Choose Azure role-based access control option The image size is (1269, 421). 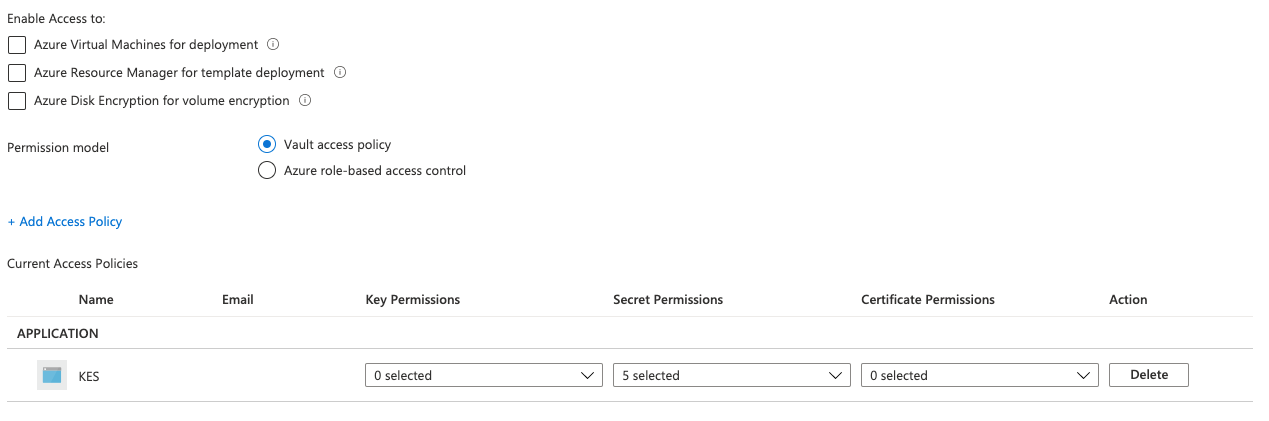267,170
